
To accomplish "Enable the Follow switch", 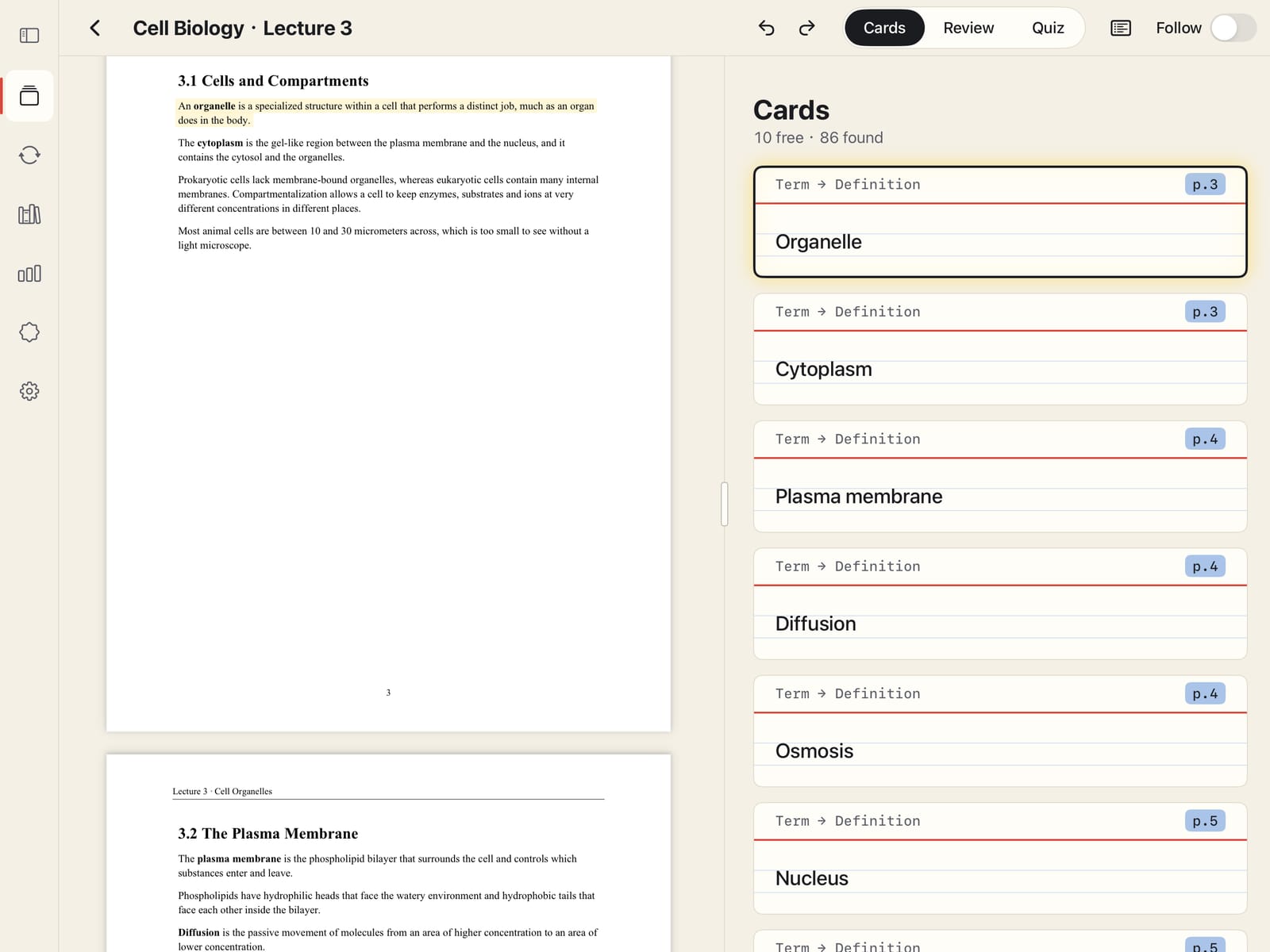I will click(1233, 28).
